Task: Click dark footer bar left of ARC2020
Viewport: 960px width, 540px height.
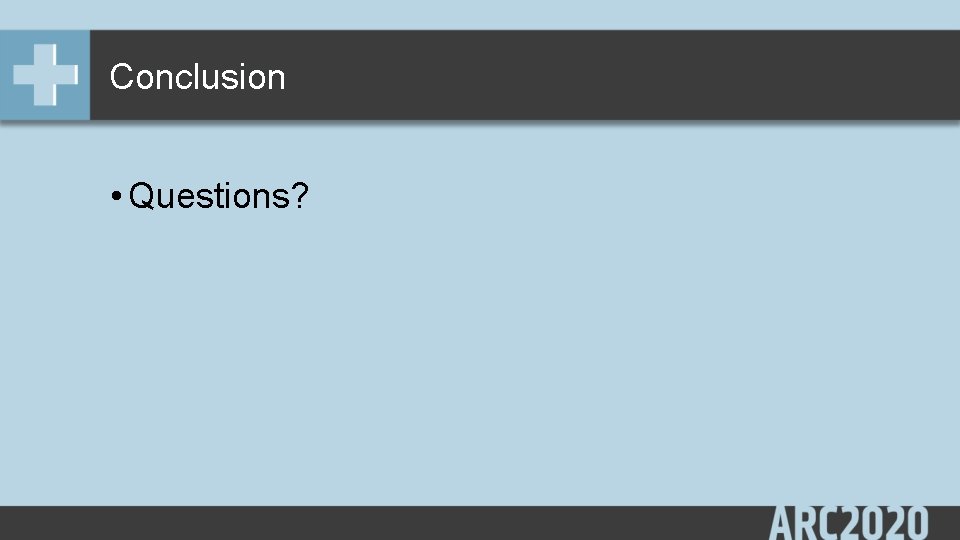Action: click(380, 523)
